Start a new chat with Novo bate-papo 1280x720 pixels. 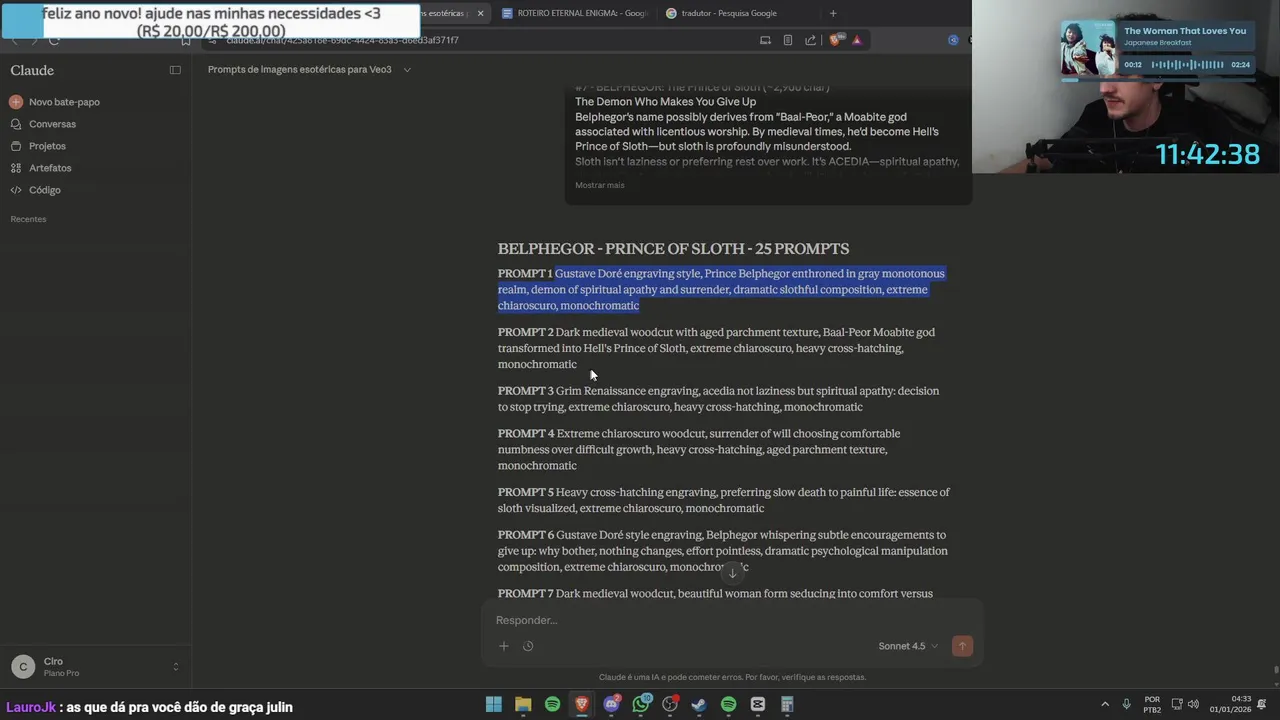point(55,102)
